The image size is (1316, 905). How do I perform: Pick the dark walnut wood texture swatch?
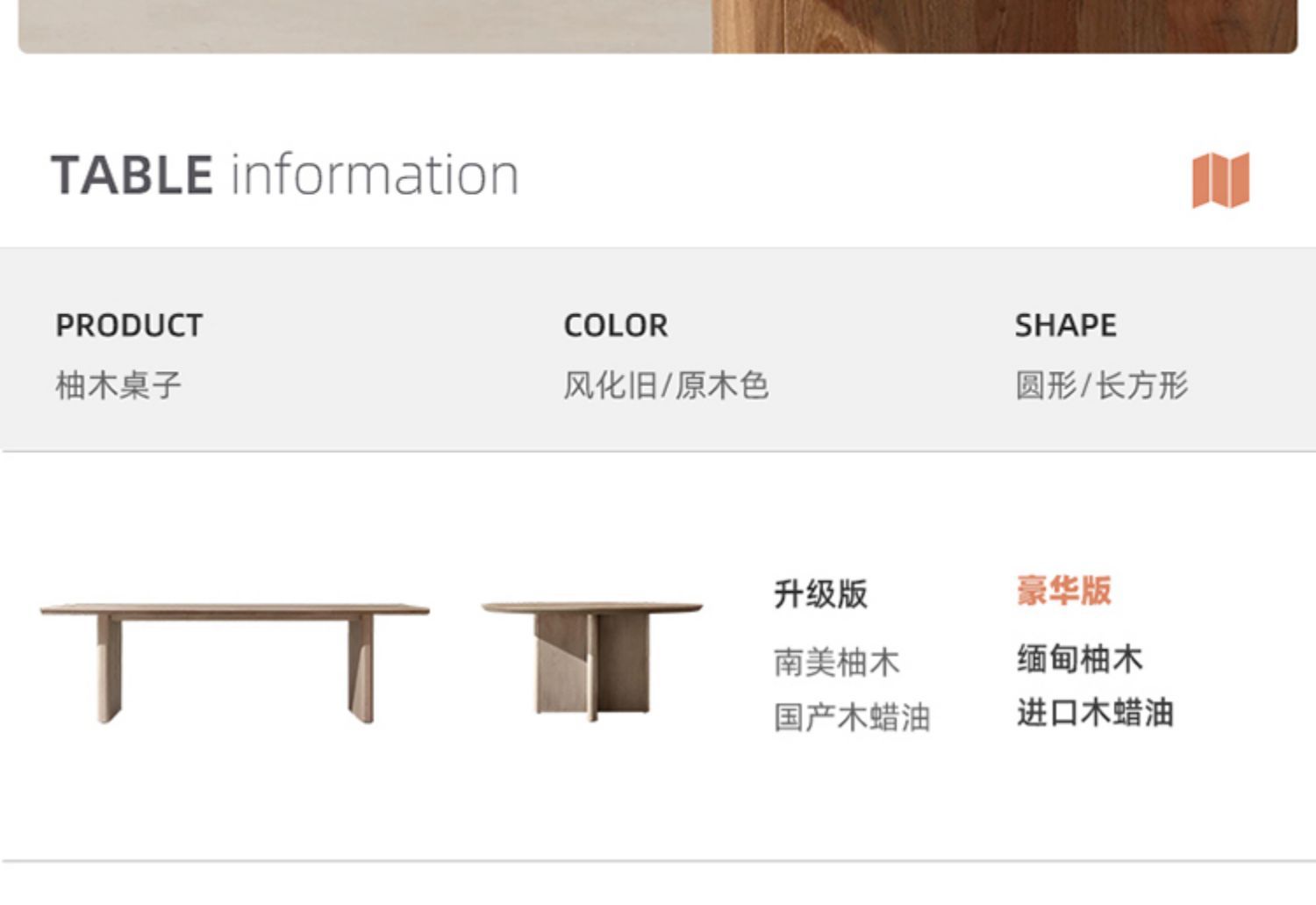tap(1004, 26)
